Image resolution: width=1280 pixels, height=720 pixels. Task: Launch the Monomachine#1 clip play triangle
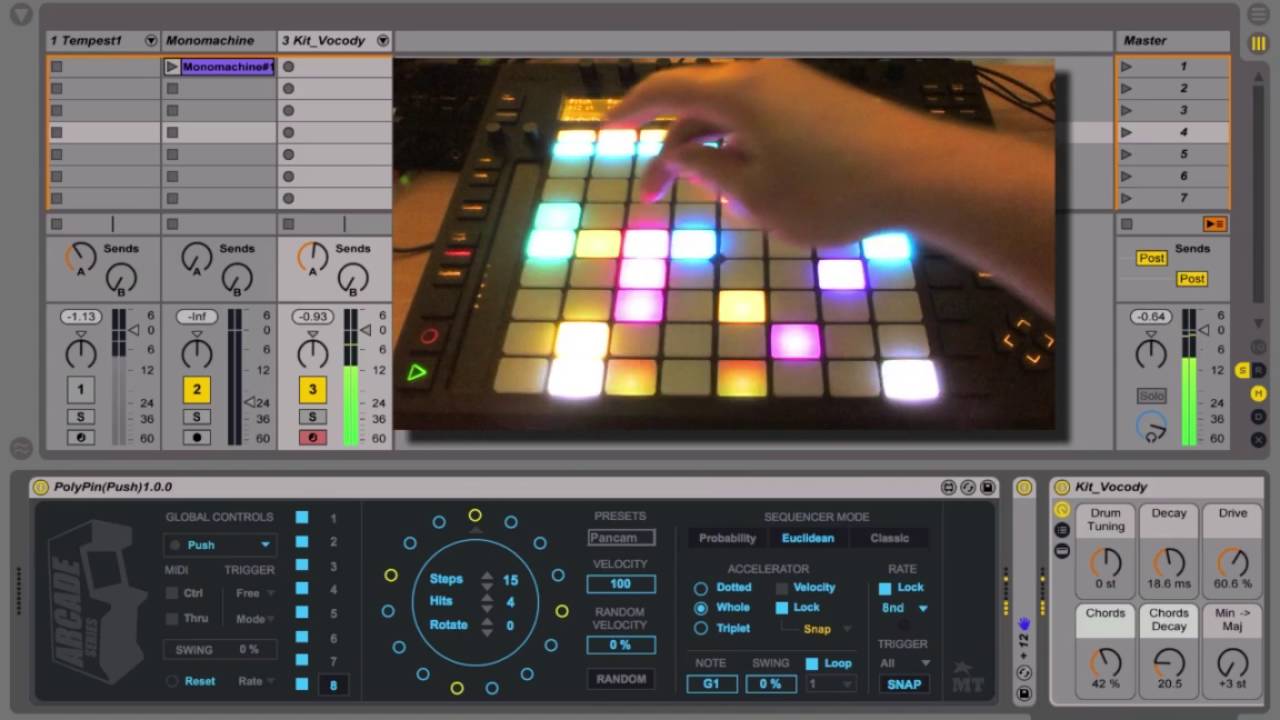(172, 67)
